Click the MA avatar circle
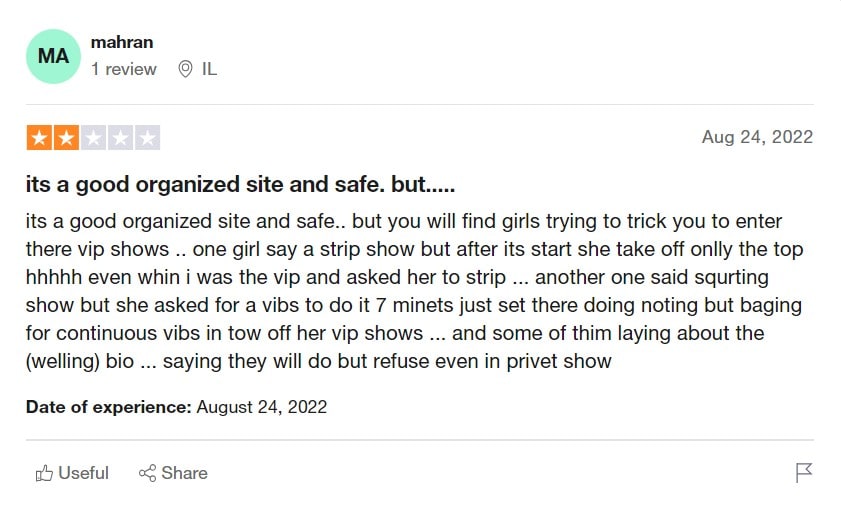 pos(53,56)
